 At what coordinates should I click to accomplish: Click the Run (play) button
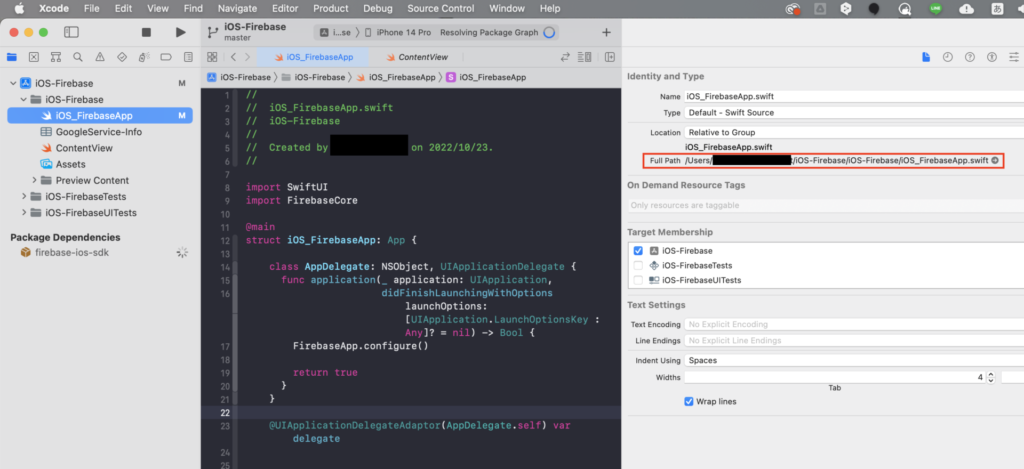click(x=180, y=32)
